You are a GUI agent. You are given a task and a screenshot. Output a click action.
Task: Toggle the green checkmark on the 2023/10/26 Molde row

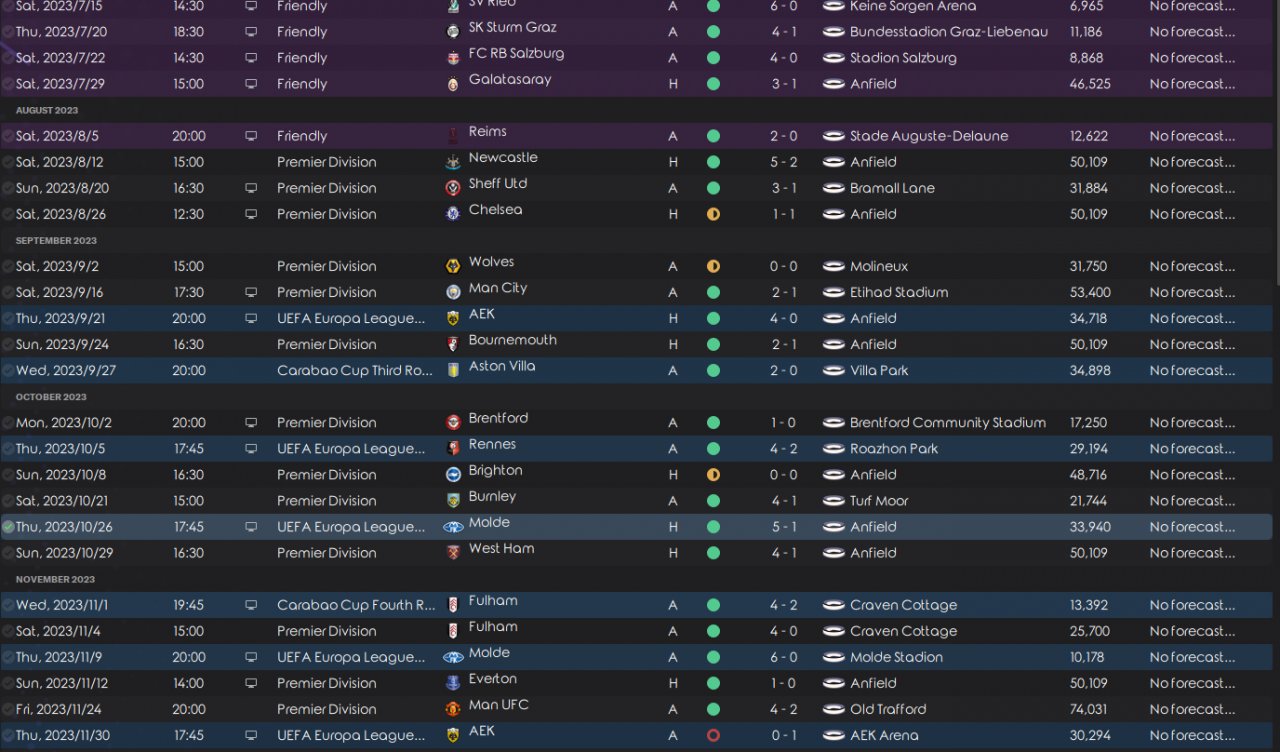(x=8, y=527)
